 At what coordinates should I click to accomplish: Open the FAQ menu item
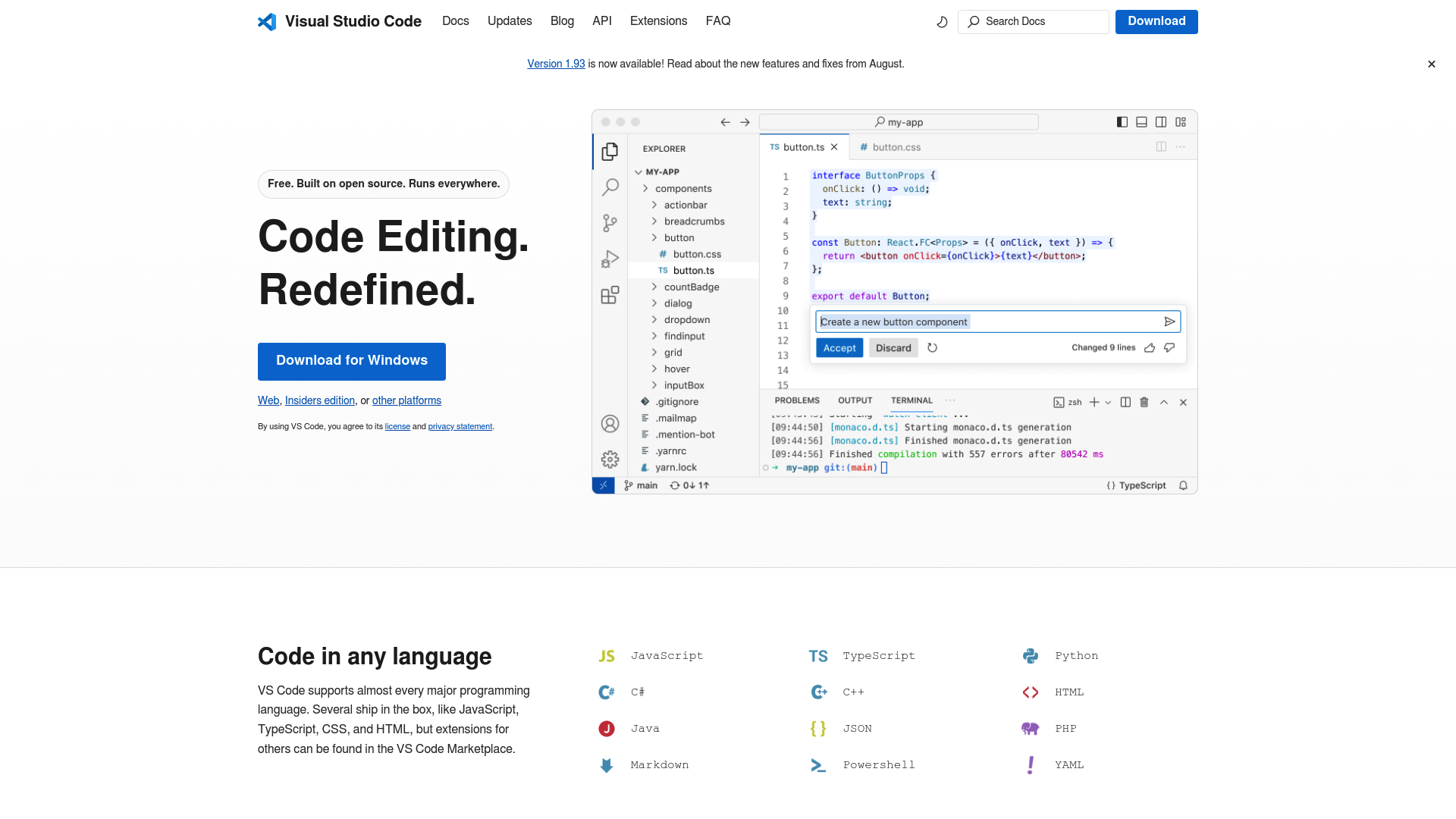[718, 21]
